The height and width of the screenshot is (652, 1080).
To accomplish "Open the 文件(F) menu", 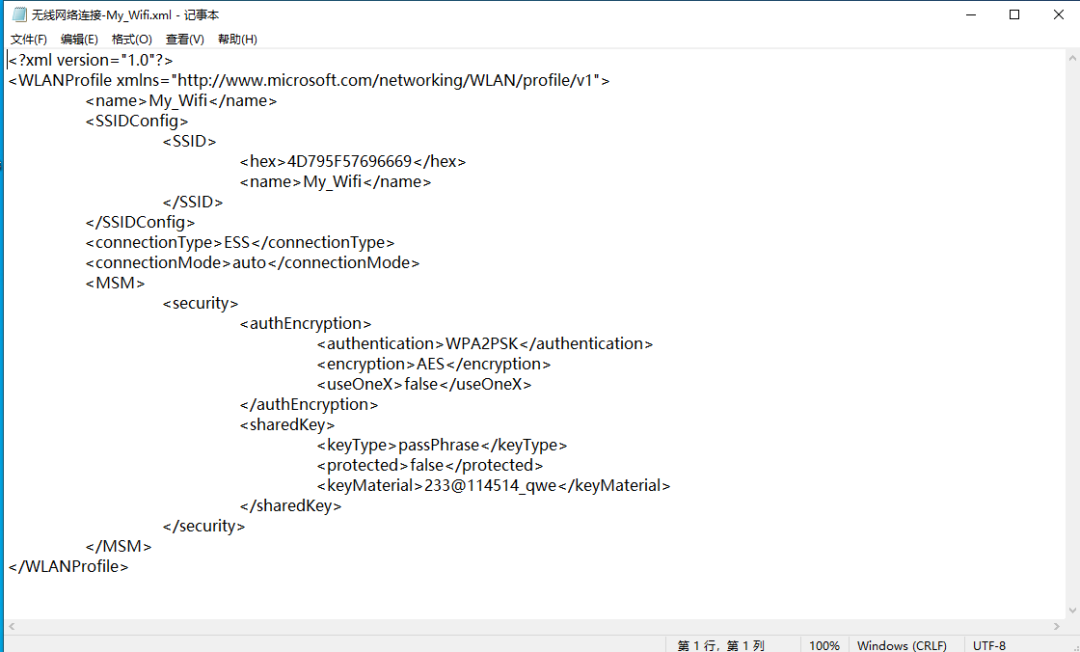I will click(28, 39).
